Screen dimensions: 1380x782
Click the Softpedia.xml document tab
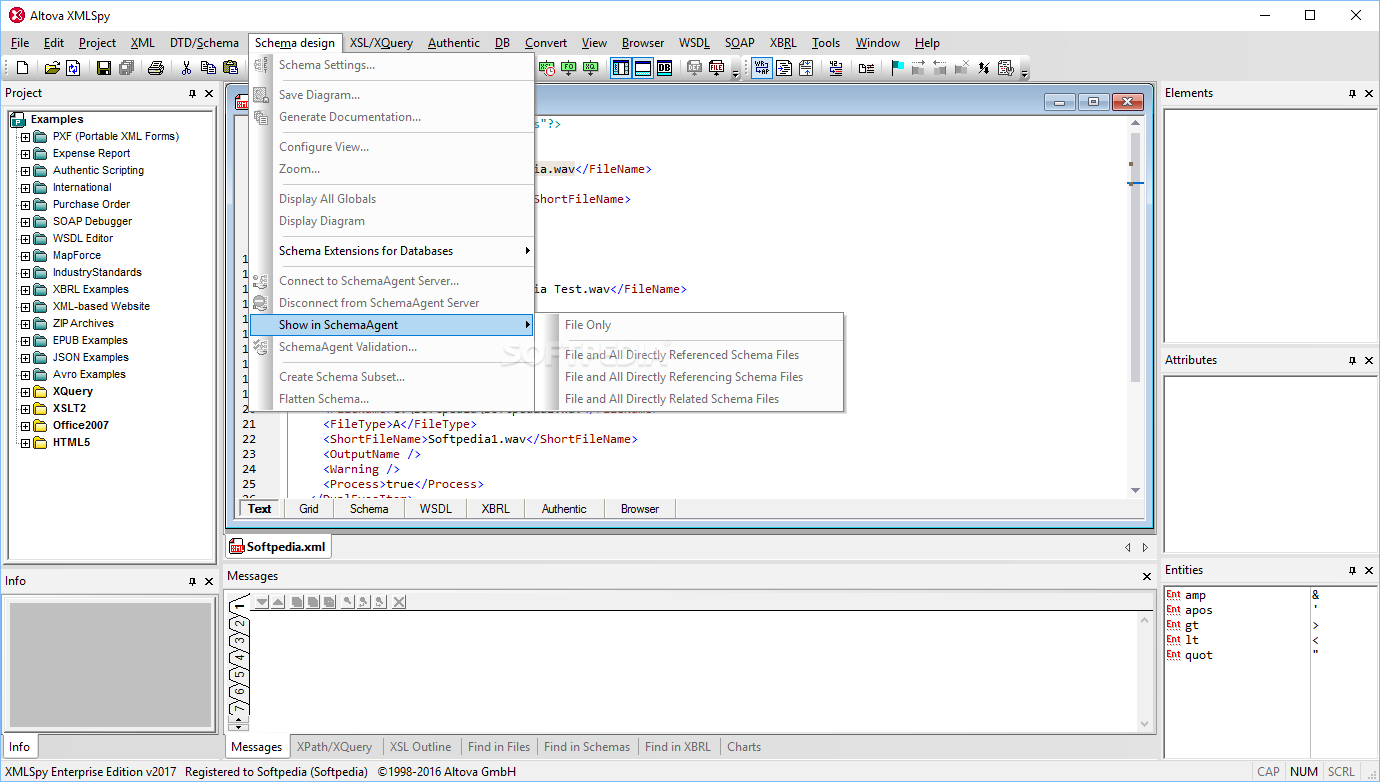pos(278,547)
